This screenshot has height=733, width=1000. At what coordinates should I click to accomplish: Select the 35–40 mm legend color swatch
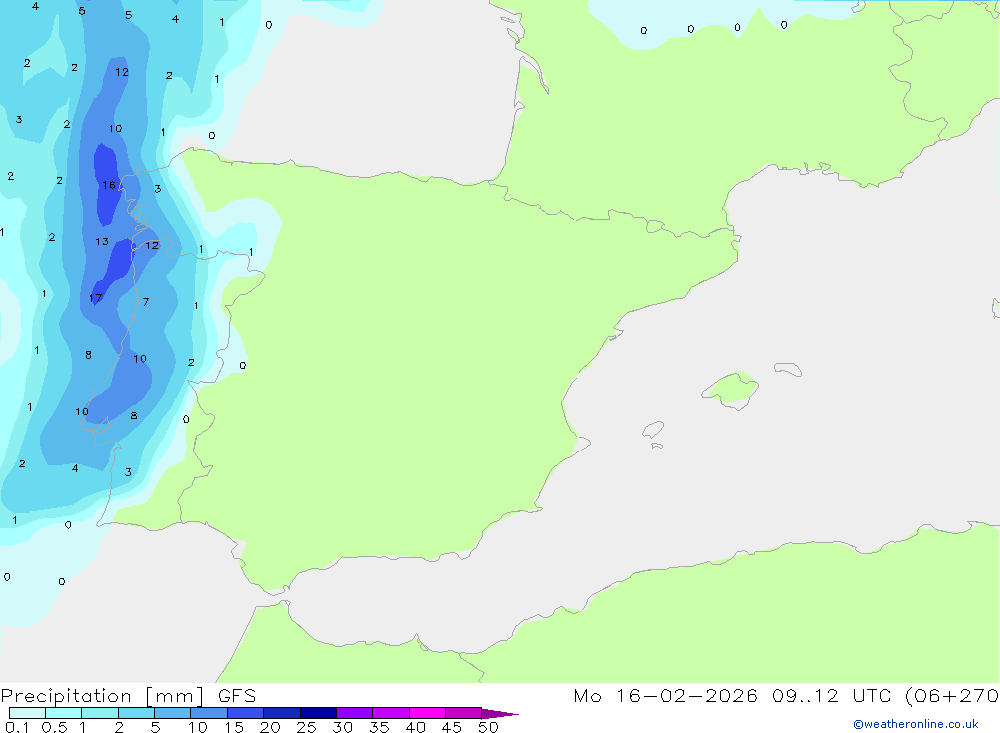(x=390, y=713)
